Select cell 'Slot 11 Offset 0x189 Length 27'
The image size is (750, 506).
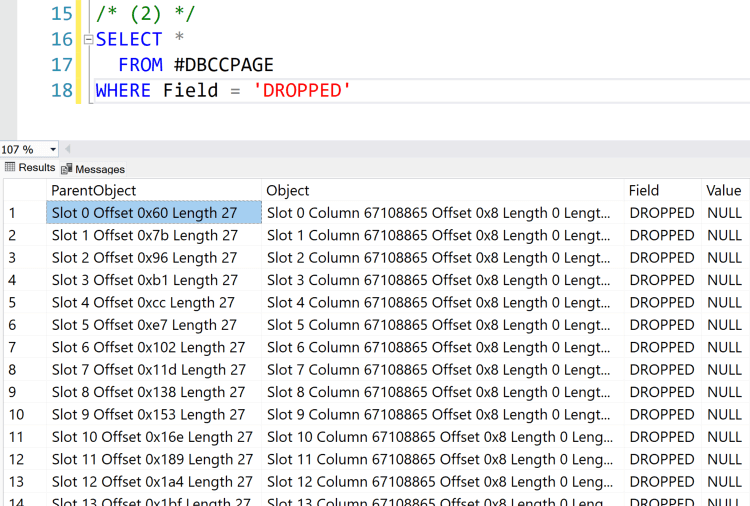(x=154, y=459)
